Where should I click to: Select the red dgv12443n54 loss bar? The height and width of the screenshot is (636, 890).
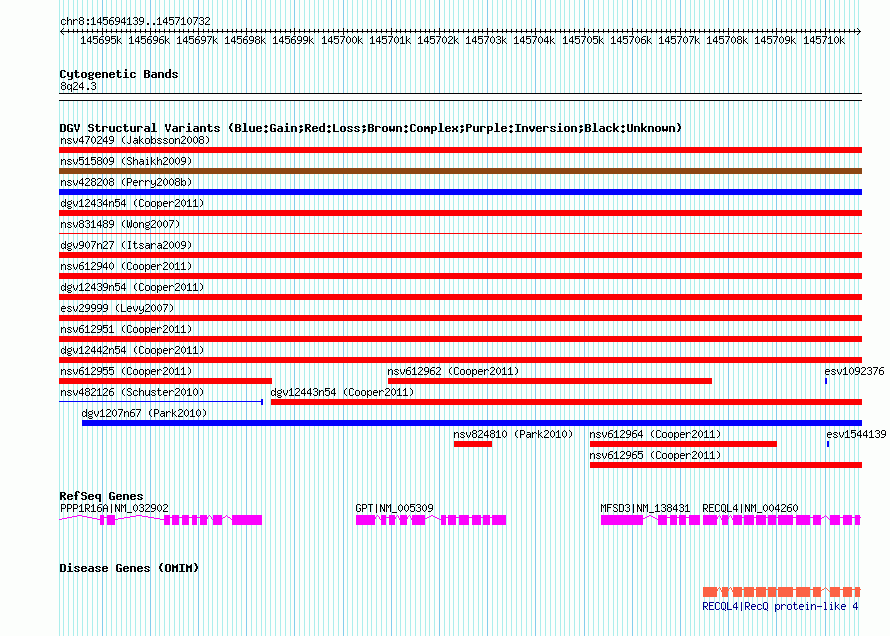pos(566,402)
